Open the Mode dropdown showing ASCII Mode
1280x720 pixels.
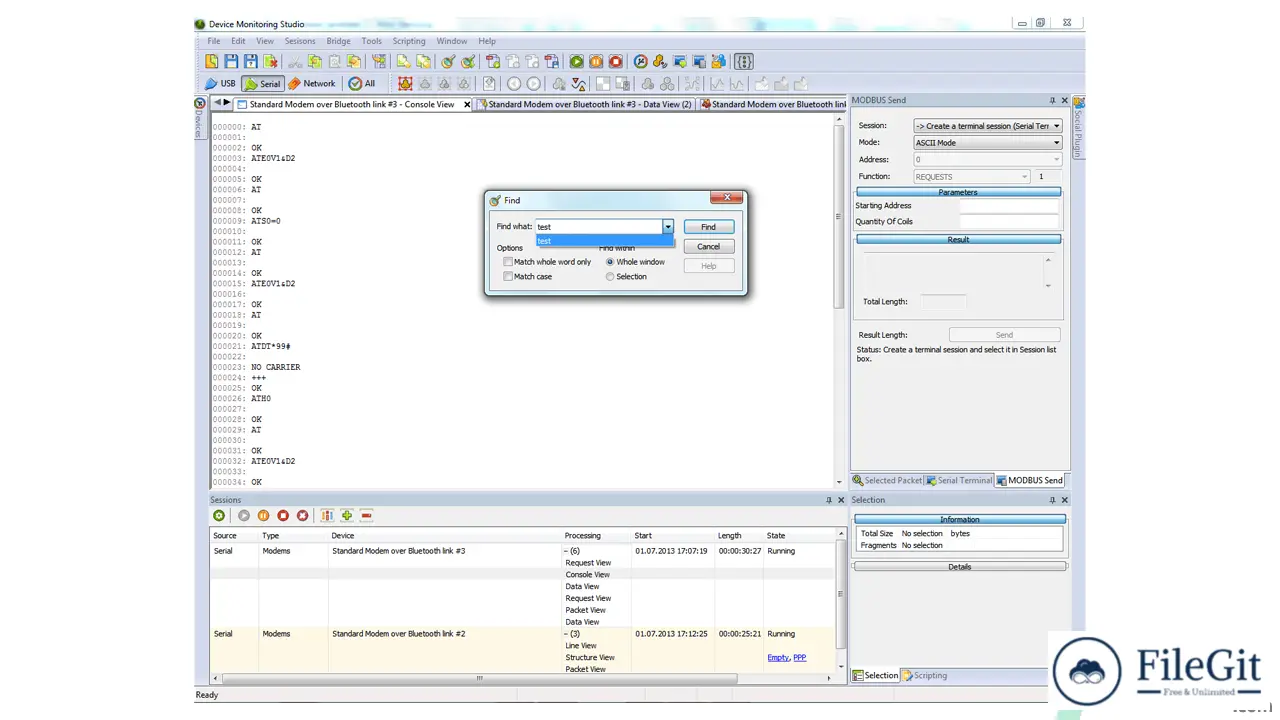(1057, 143)
